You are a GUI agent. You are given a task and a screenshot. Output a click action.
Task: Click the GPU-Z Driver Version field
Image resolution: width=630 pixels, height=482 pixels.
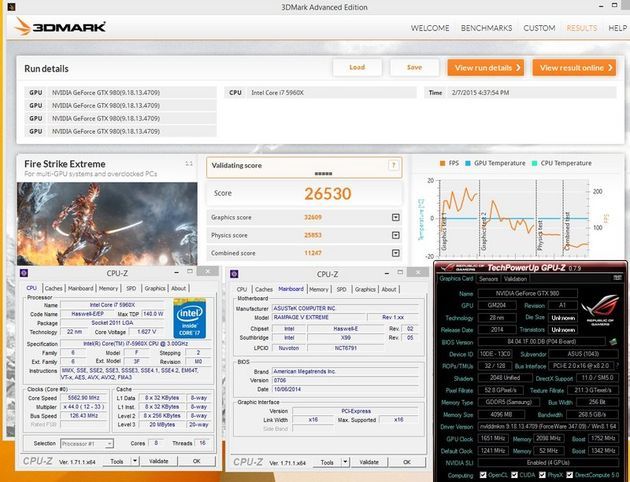click(x=548, y=427)
